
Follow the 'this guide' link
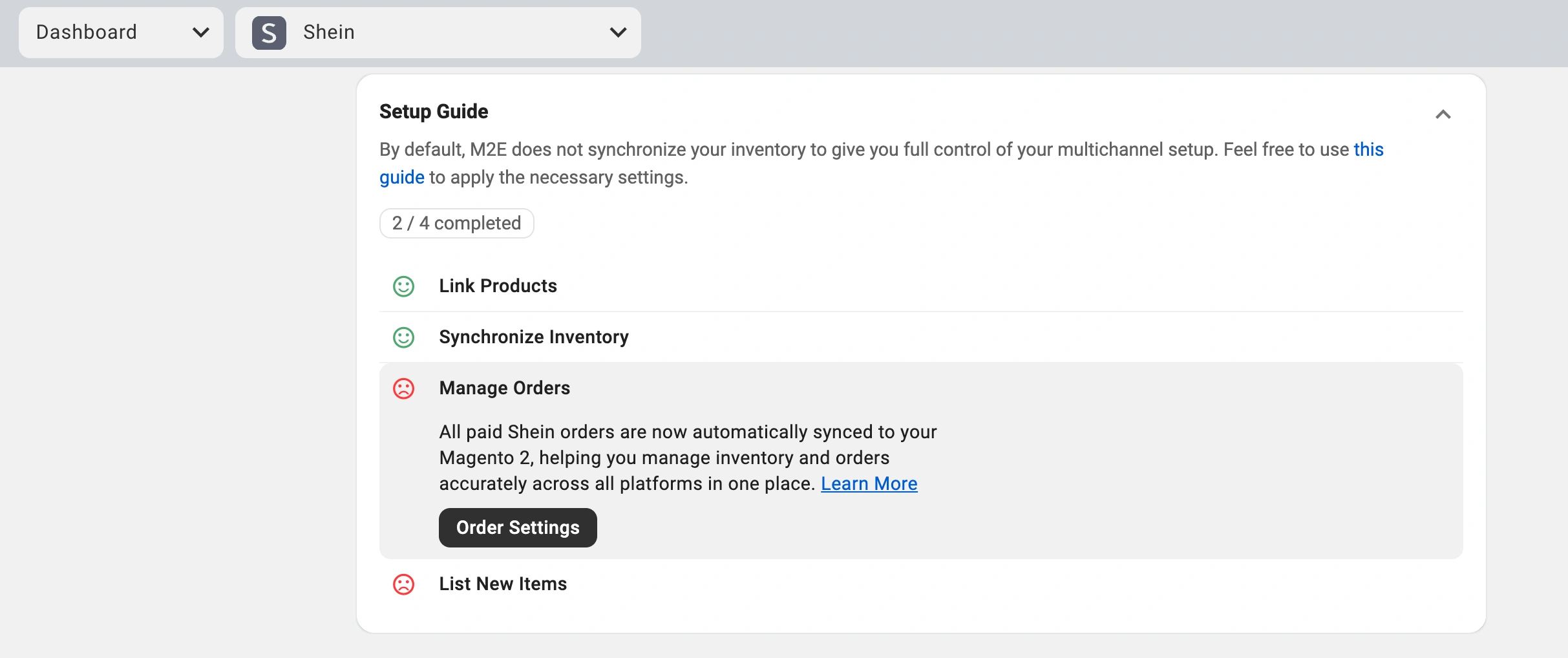pyautogui.click(x=1368, y=149)
